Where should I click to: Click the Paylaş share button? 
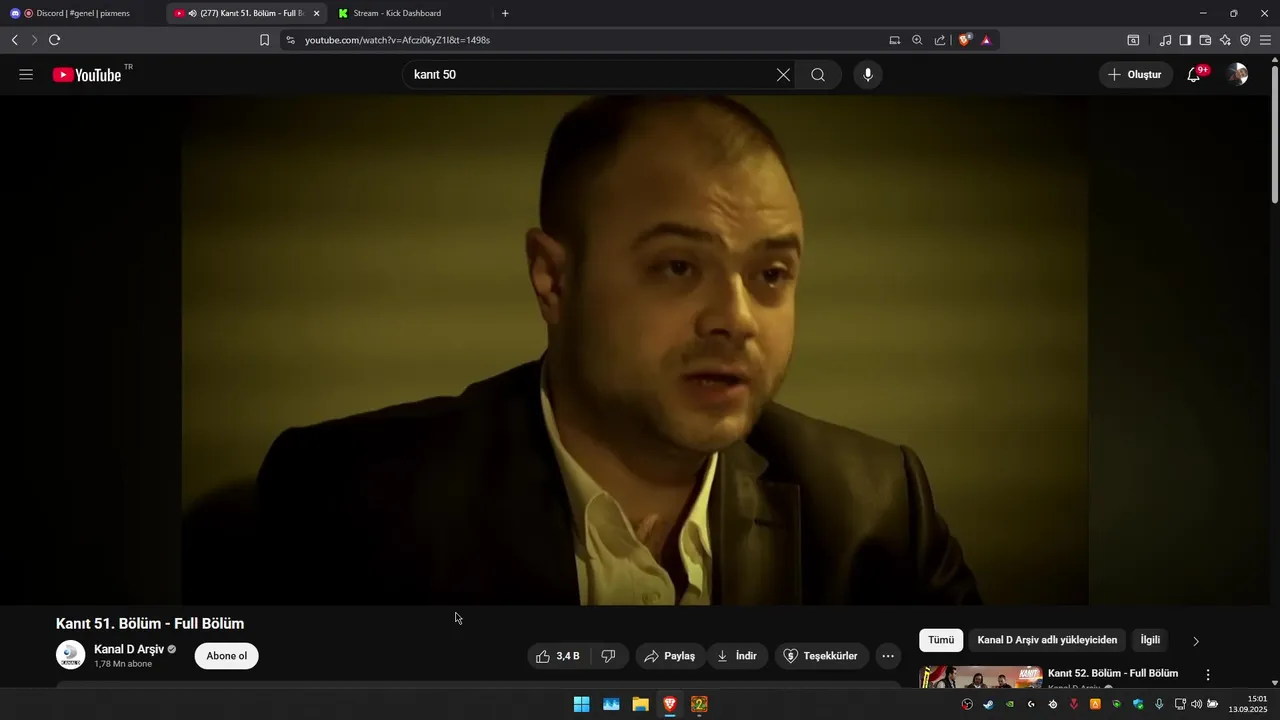point(670,656)
